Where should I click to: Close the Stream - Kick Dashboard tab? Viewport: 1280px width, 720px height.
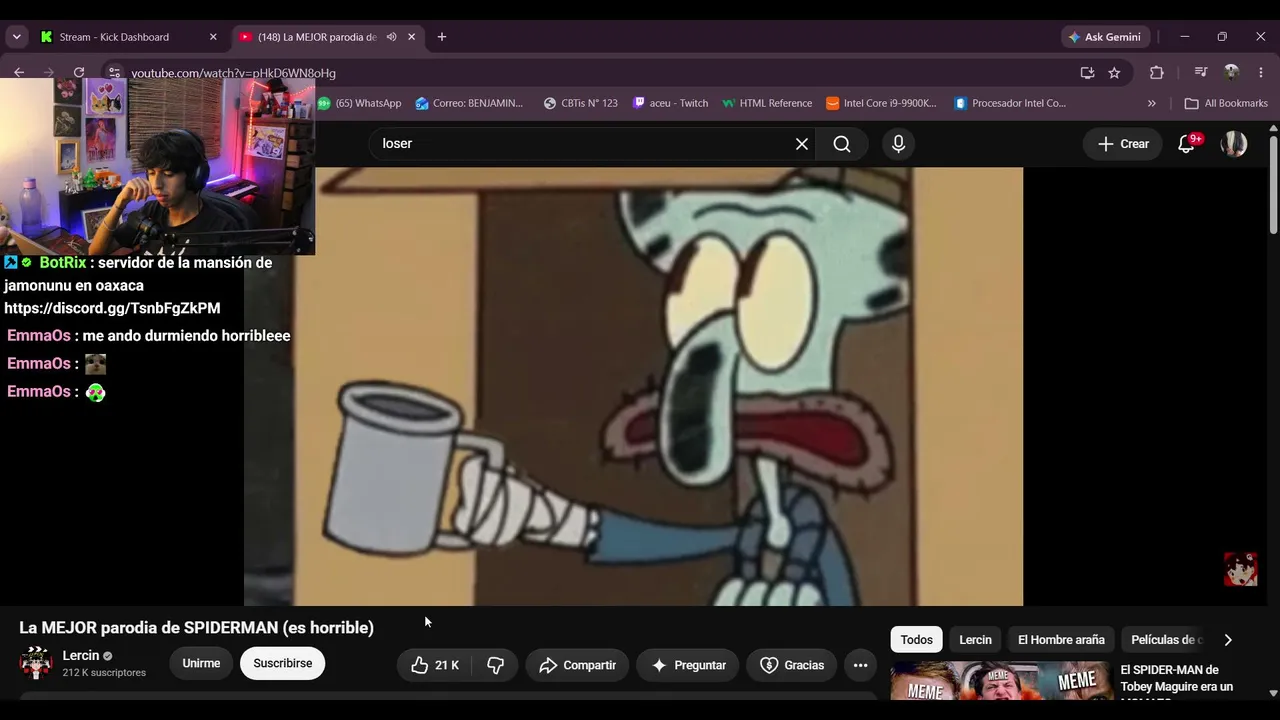213,37
